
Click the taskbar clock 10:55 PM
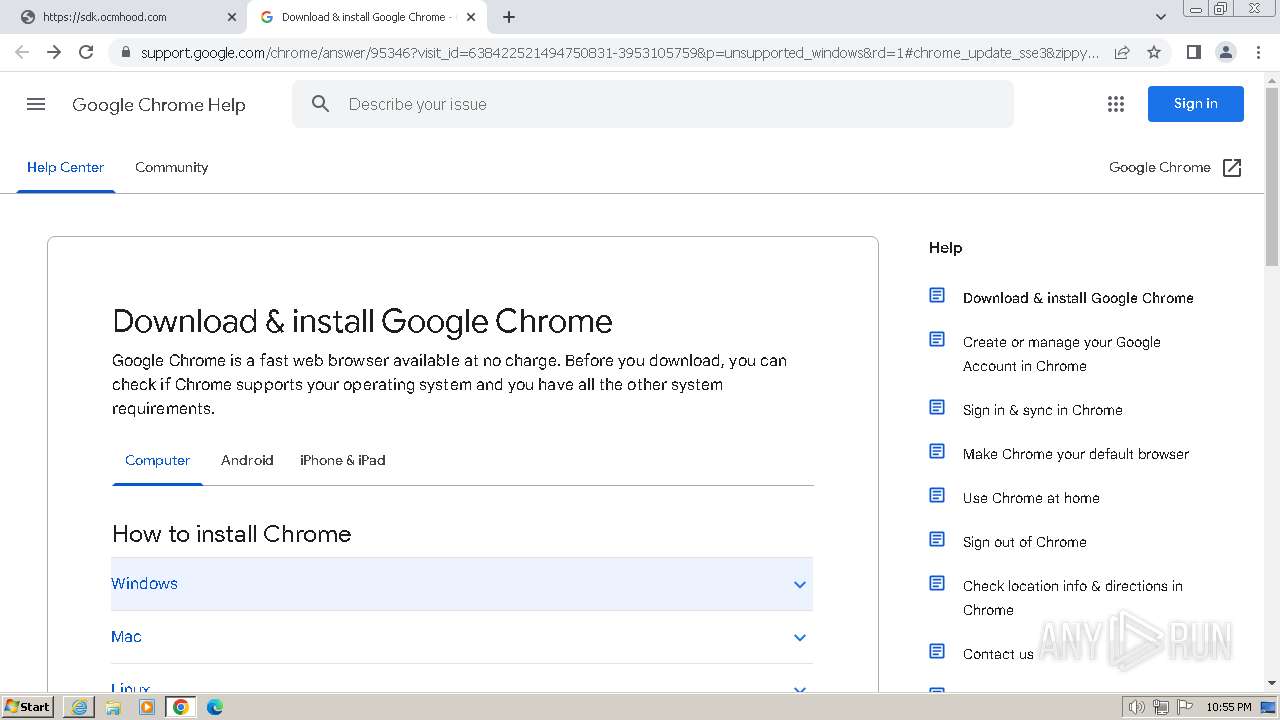(x=1228, y=707)
